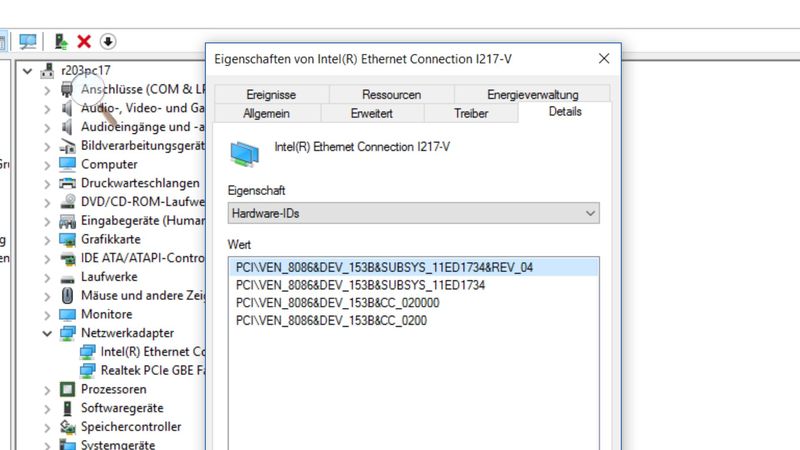Click the Monitore icon
Screen dimensions: 800x450
pos(67,314)
